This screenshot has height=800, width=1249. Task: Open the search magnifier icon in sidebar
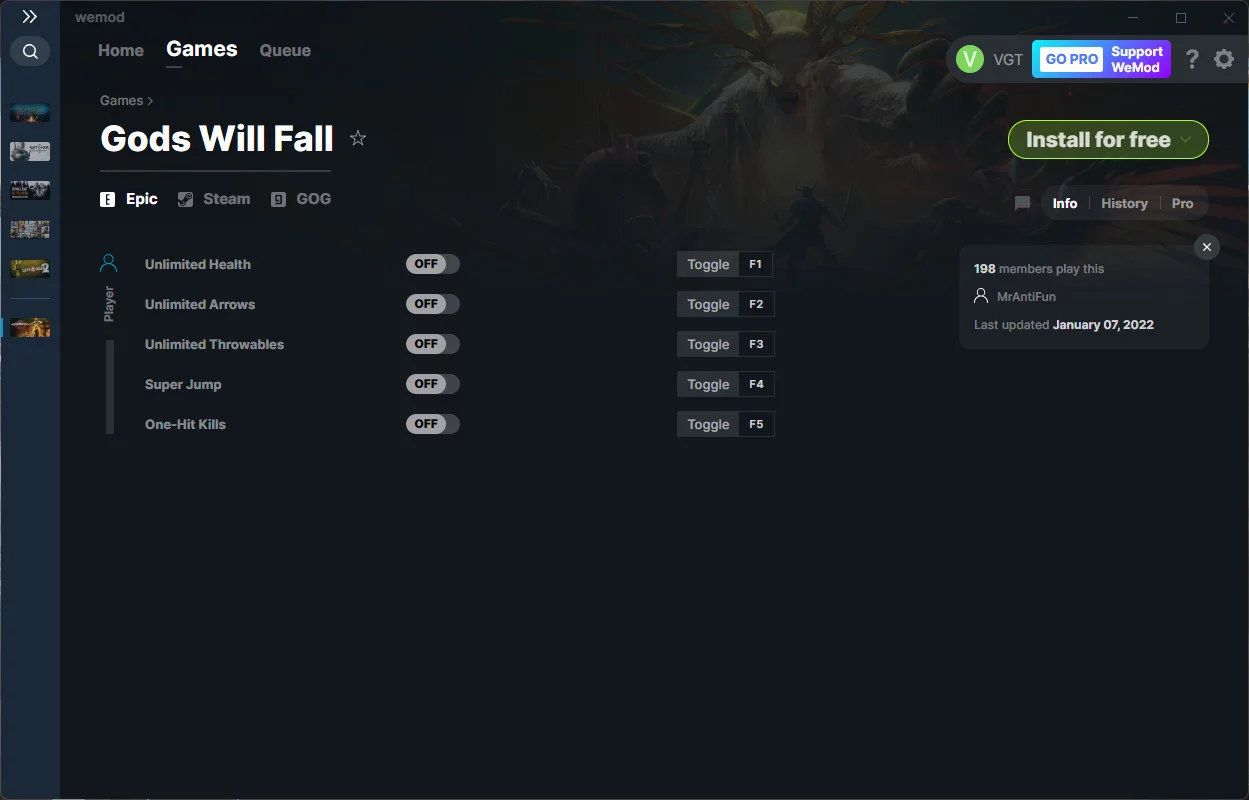[x=30, y=51]
